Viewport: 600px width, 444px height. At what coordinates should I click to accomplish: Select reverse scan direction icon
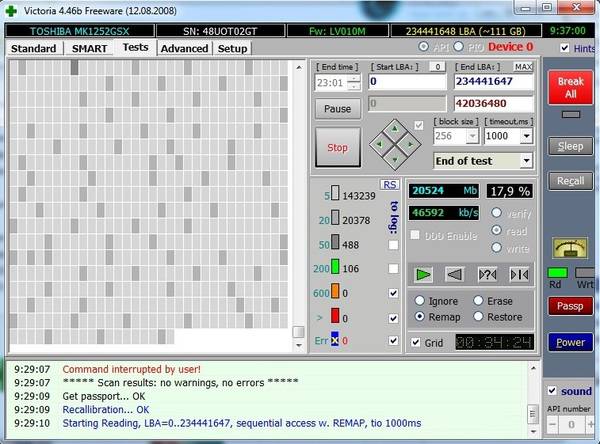coord(455,274)
